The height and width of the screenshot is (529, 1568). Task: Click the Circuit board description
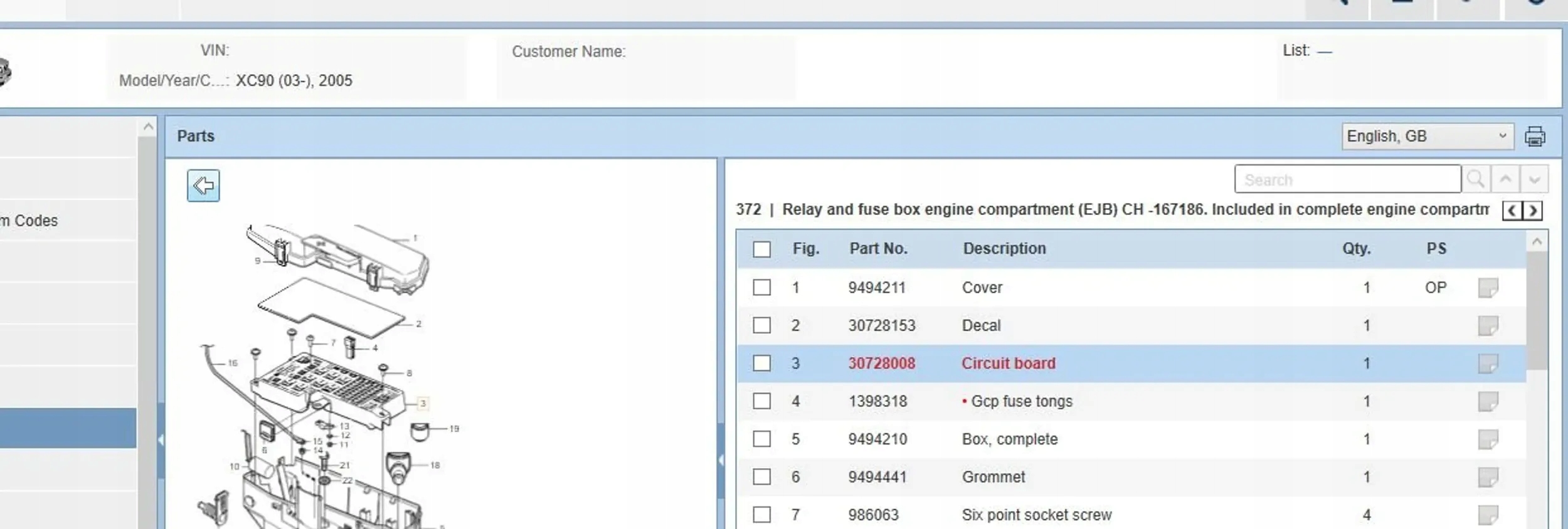(x=1008, y=364)
